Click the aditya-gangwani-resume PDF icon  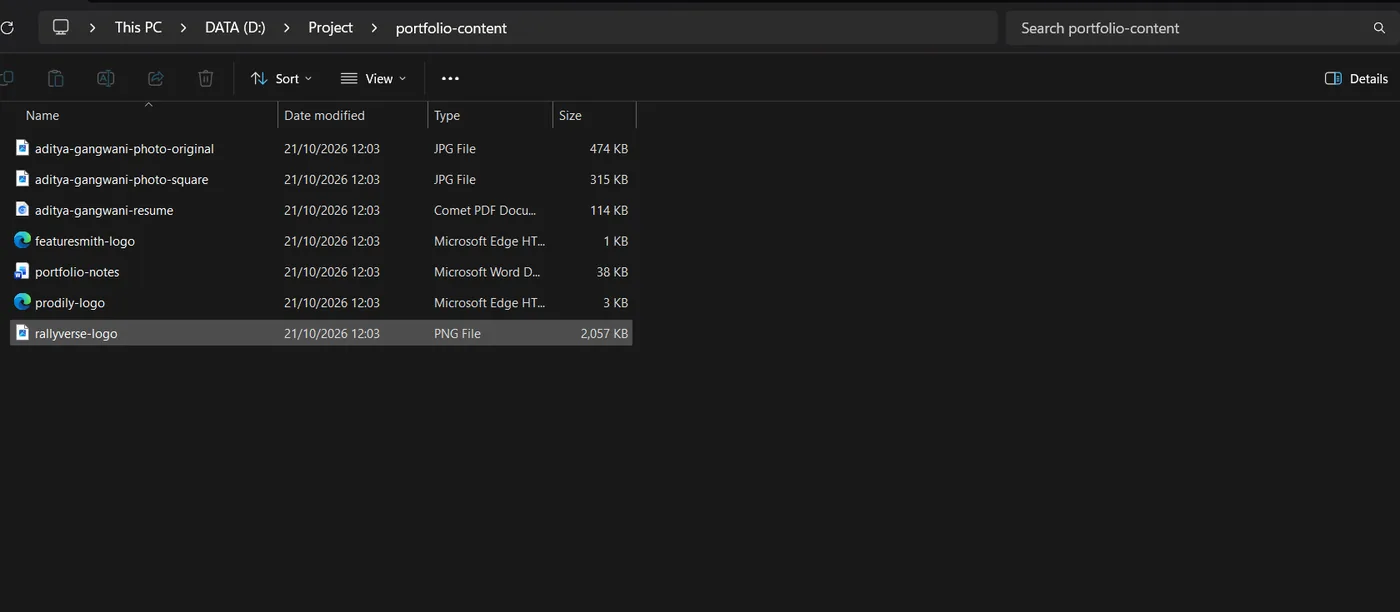pos(22,210)
